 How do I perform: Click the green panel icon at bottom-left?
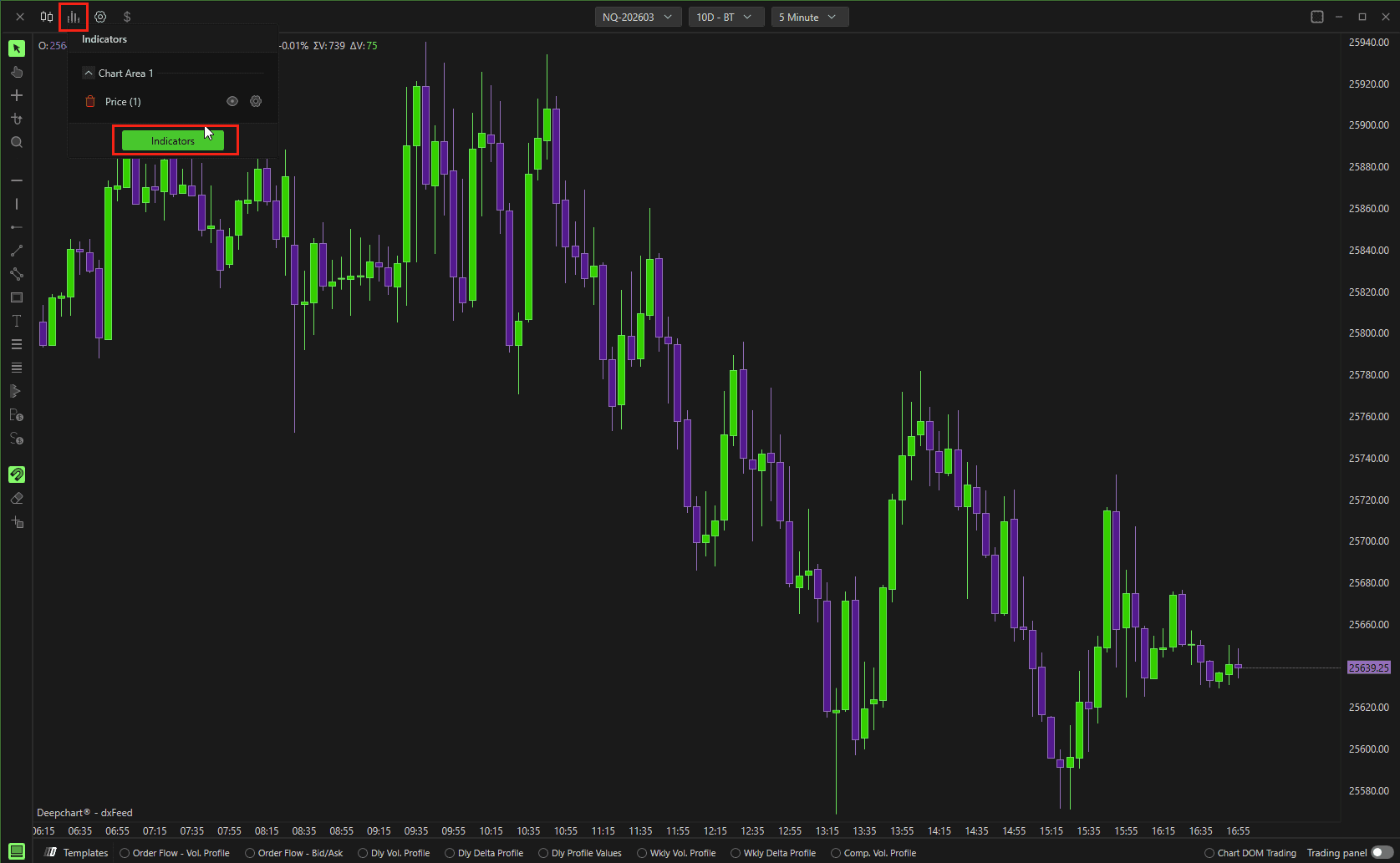[x=17, y=851]
